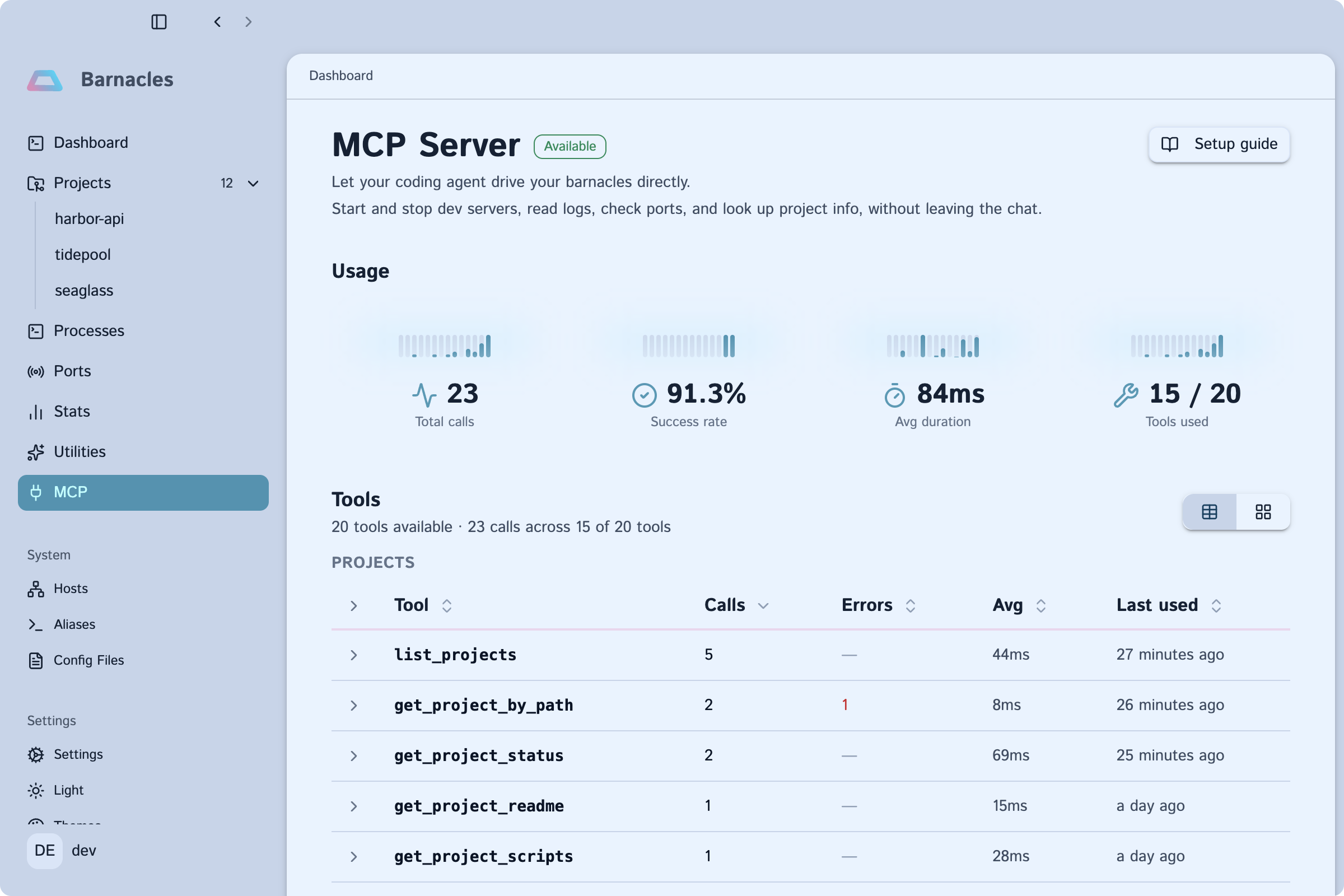Click the DE avatar badge

click(x=45, y=851)
